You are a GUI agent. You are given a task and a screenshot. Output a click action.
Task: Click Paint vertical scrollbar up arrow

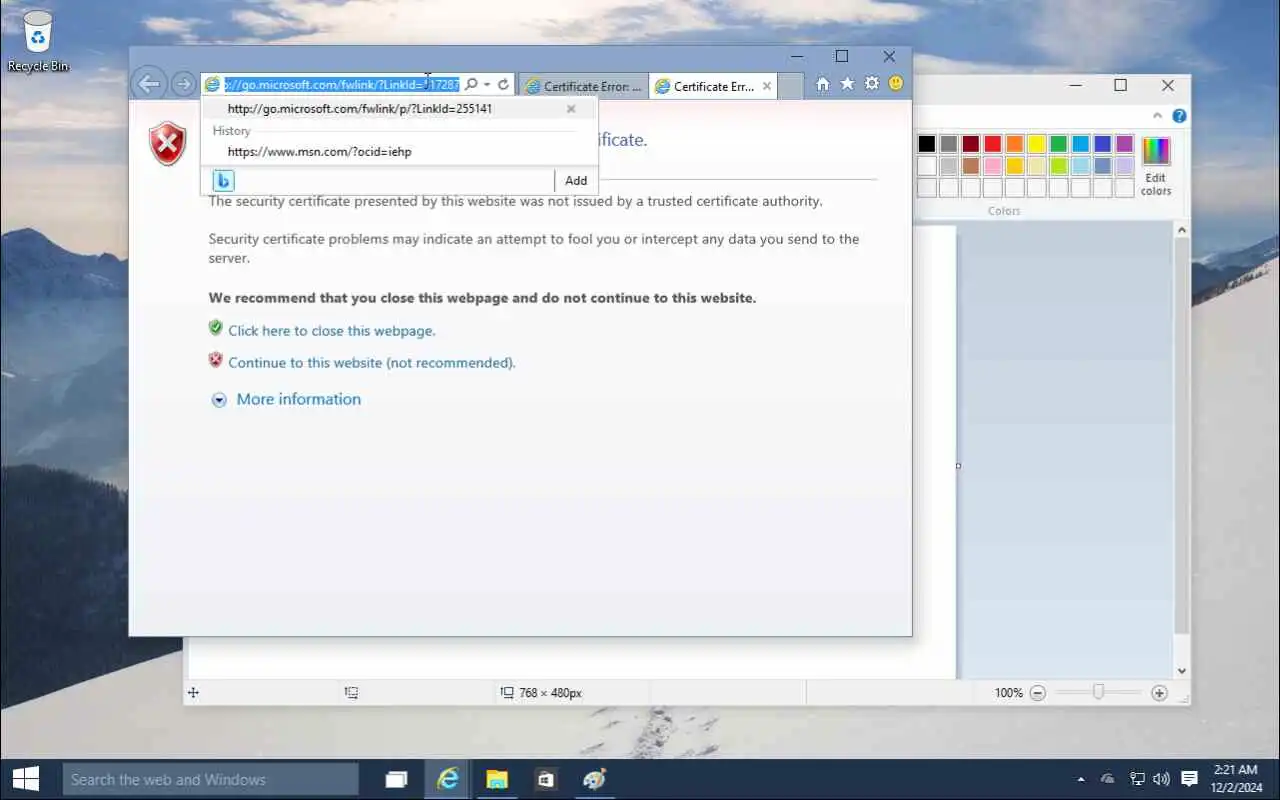(1182, 230)
